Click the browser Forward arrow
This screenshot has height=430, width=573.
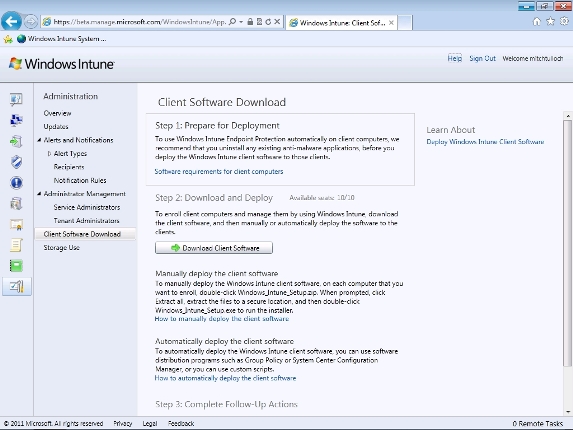click(x=31, y=22)
